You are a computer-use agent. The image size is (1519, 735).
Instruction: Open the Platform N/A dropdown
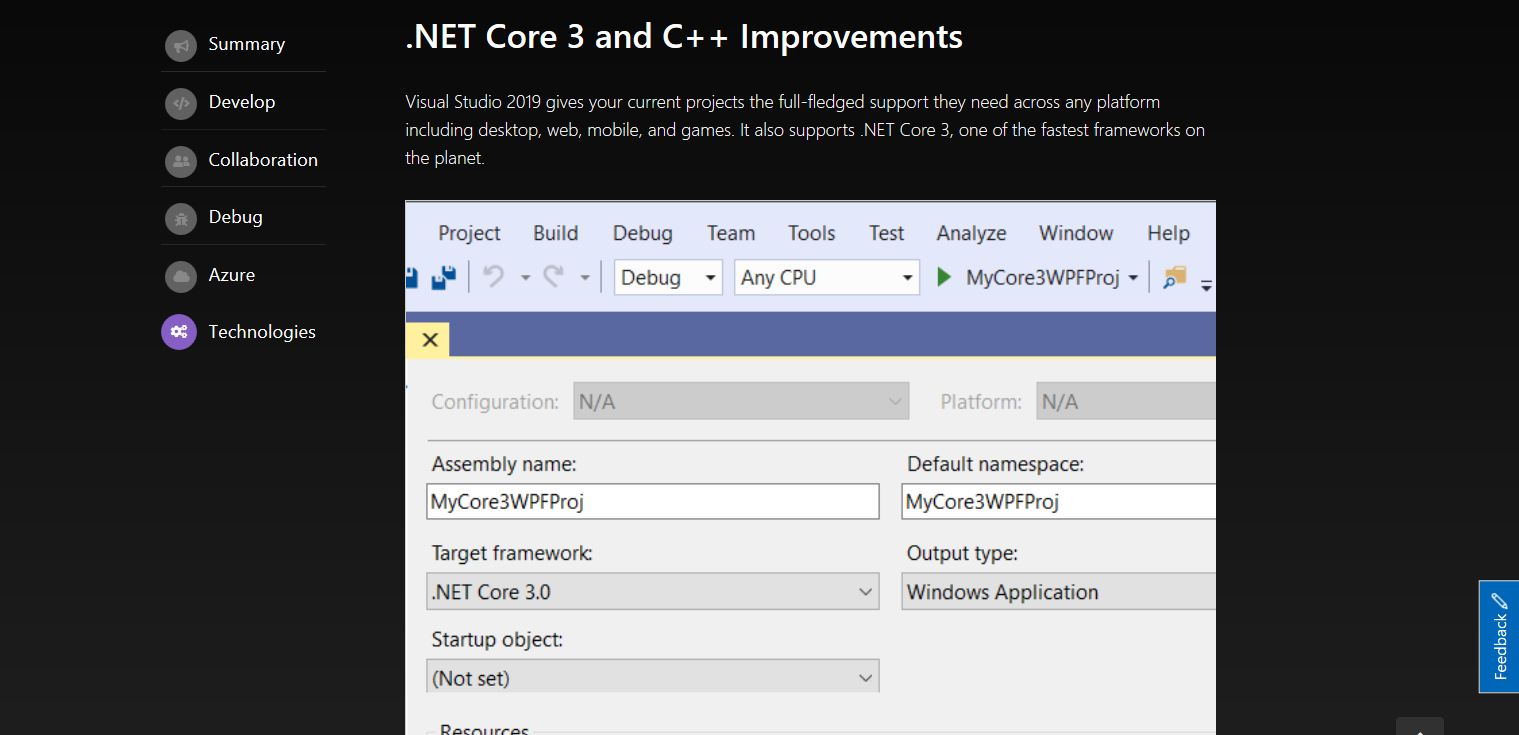click(1126, 402)
